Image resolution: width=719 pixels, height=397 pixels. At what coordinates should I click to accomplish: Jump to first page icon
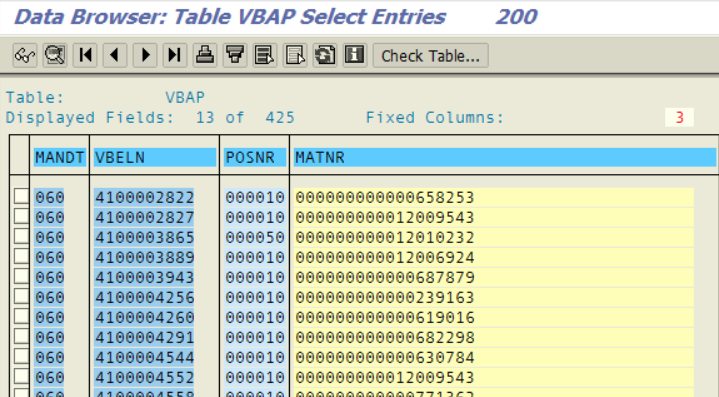tap(85, 55)
